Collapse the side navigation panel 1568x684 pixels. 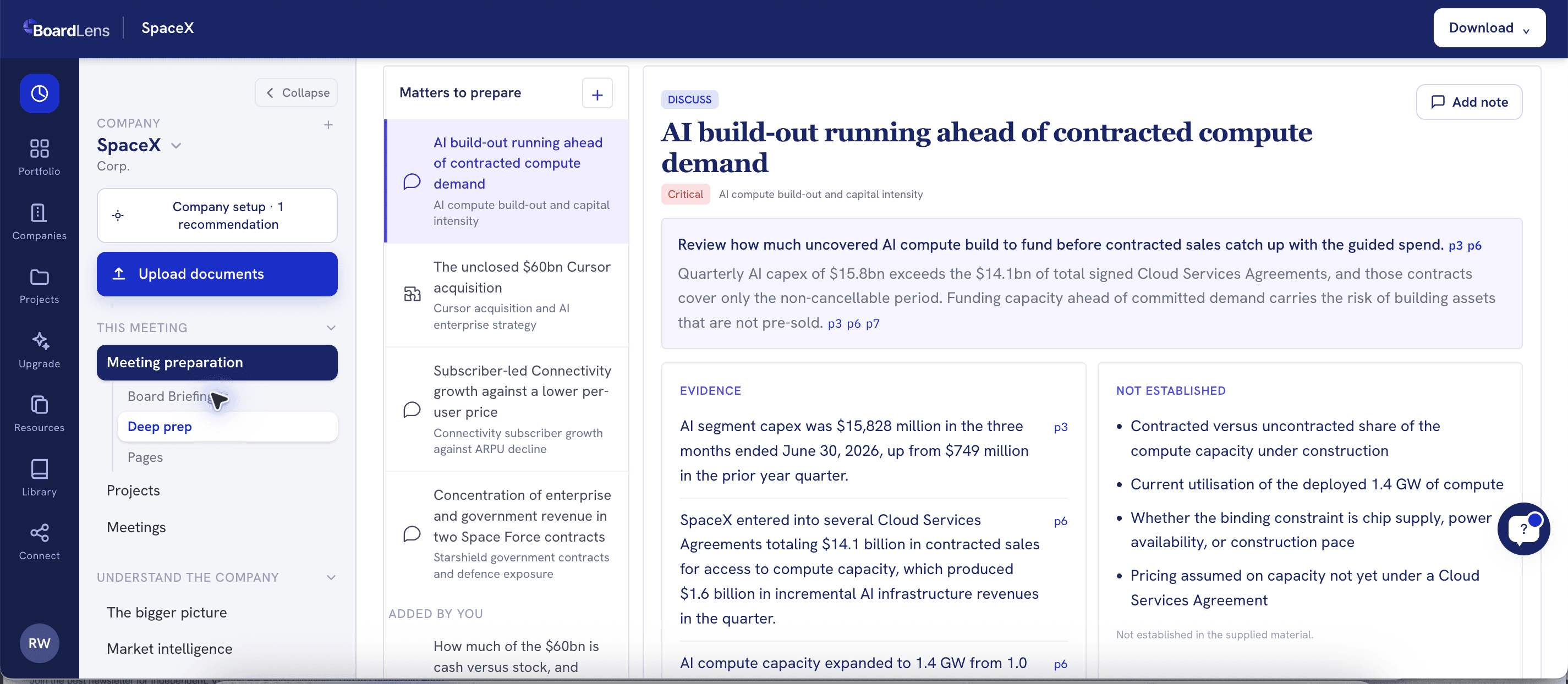(x=297, y=93)
